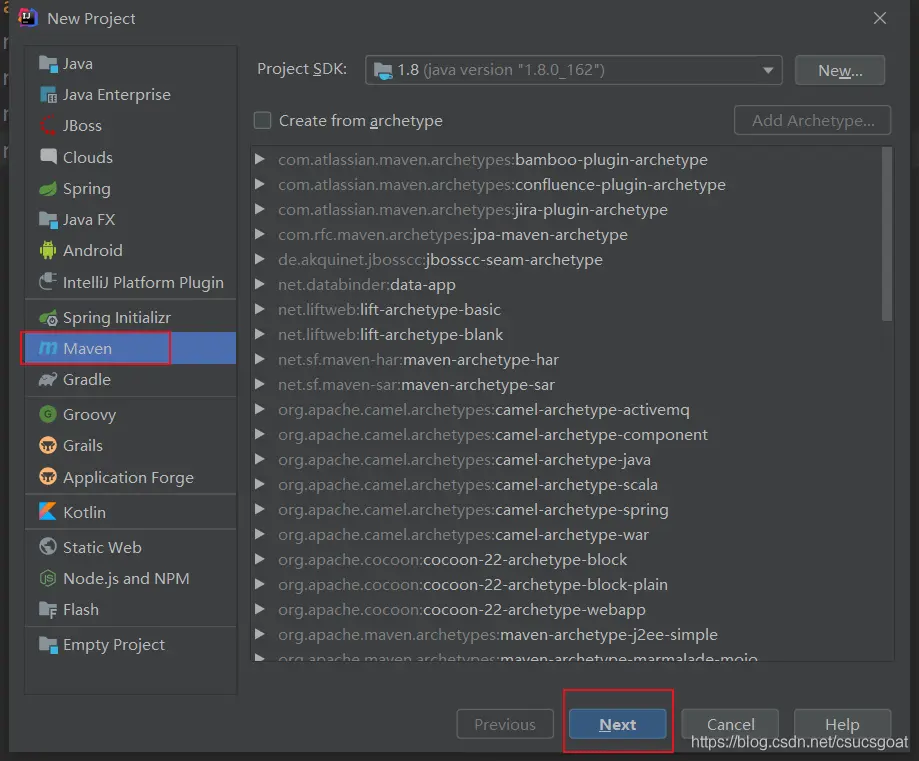
Task: Choose the Kotlin project type
Action: pyautogui.click(x=131, y=512)
